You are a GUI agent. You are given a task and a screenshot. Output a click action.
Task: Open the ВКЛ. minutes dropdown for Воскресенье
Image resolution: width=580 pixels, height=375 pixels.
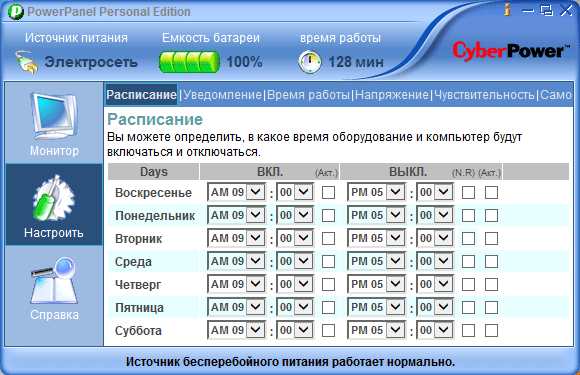click(295, 192)
